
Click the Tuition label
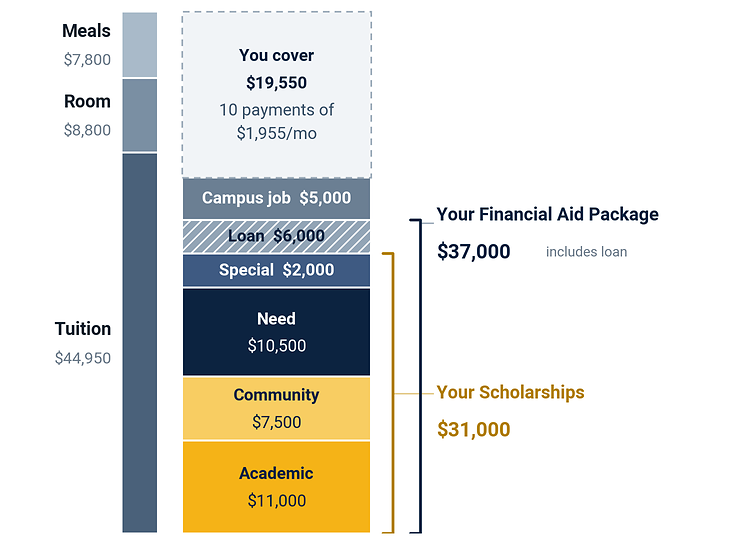83,329
